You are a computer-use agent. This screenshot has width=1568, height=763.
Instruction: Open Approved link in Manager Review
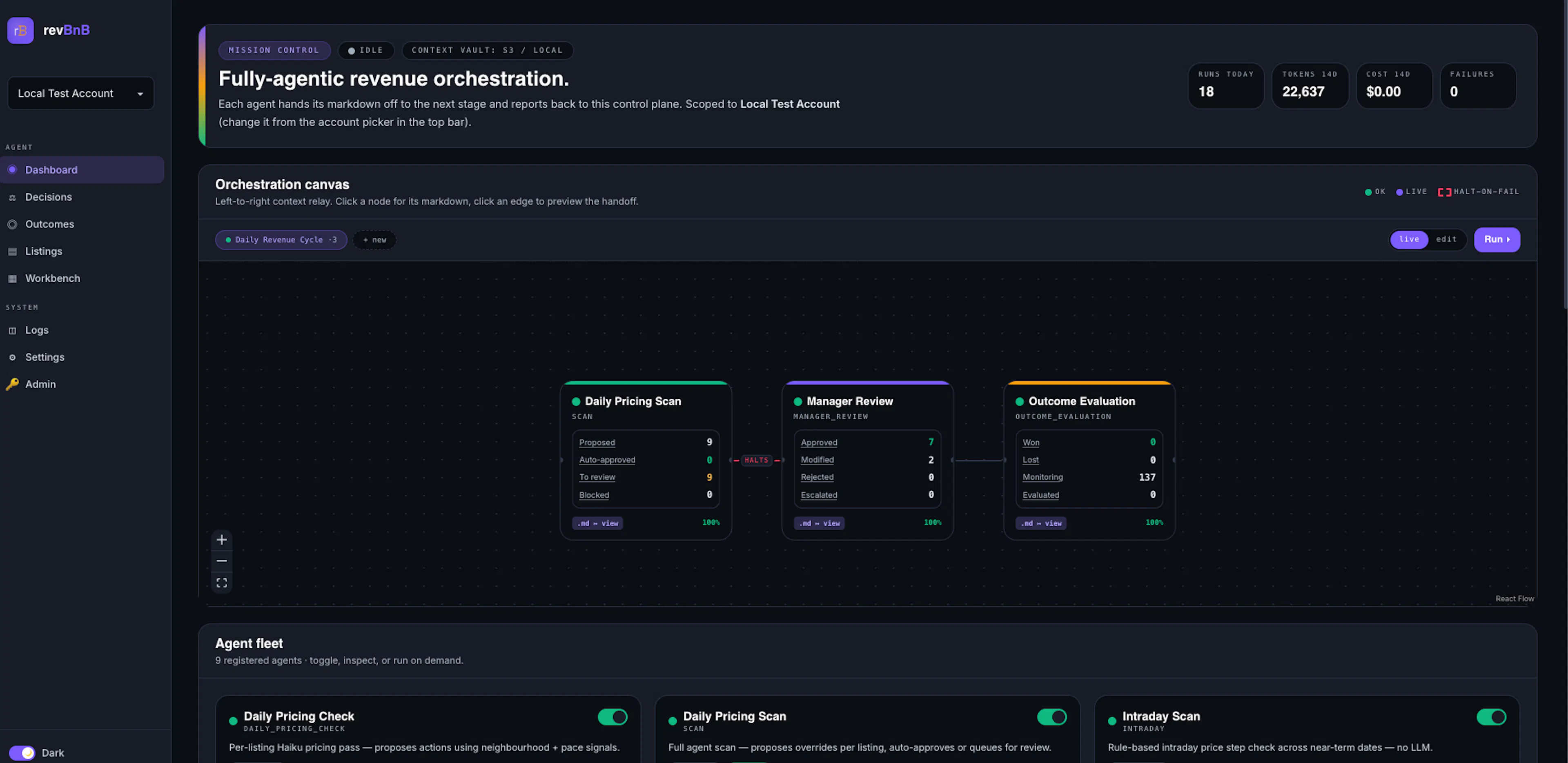[x=819, y=443]
